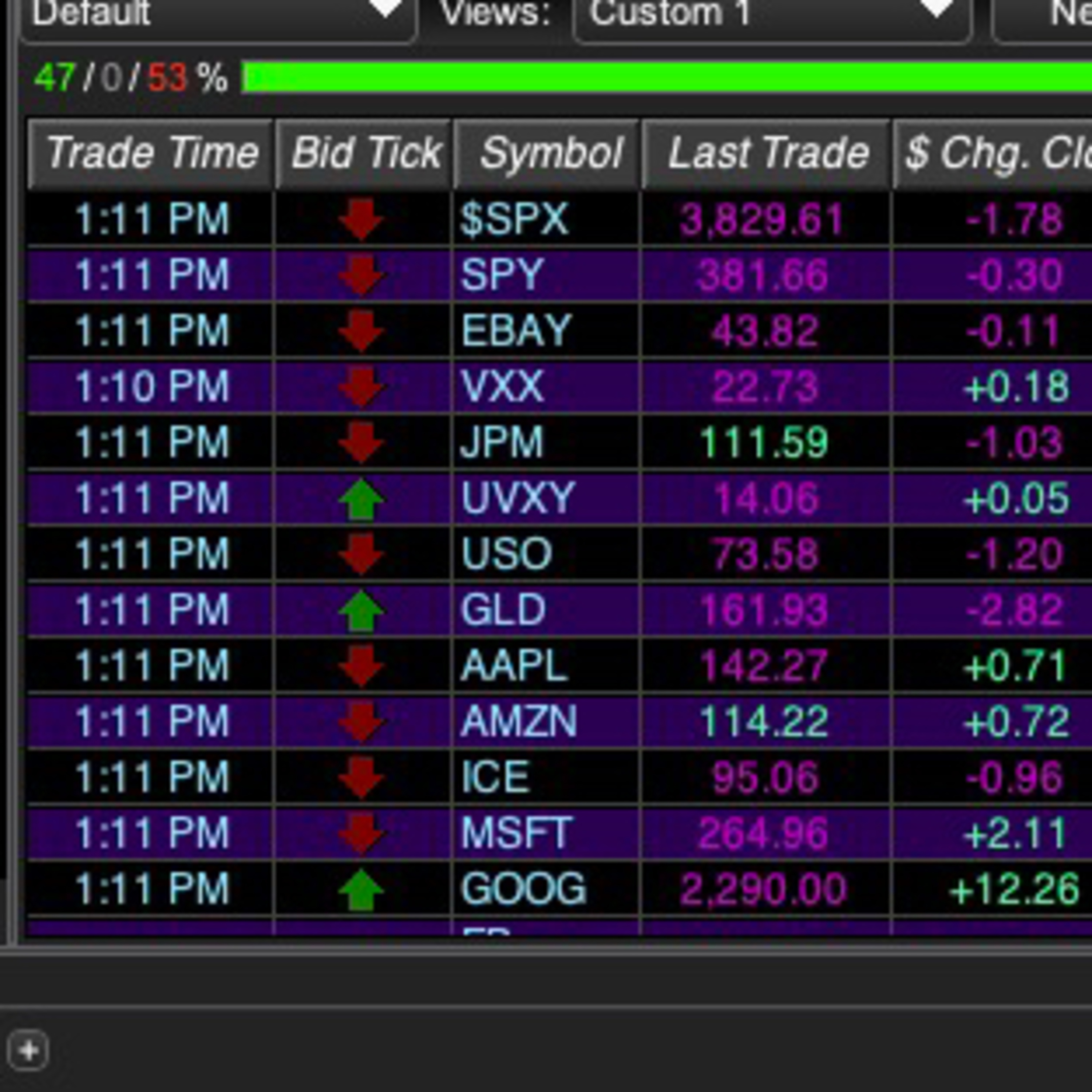Click the red down bid tick for USO

pyautogui.click(x=361, y=554)
